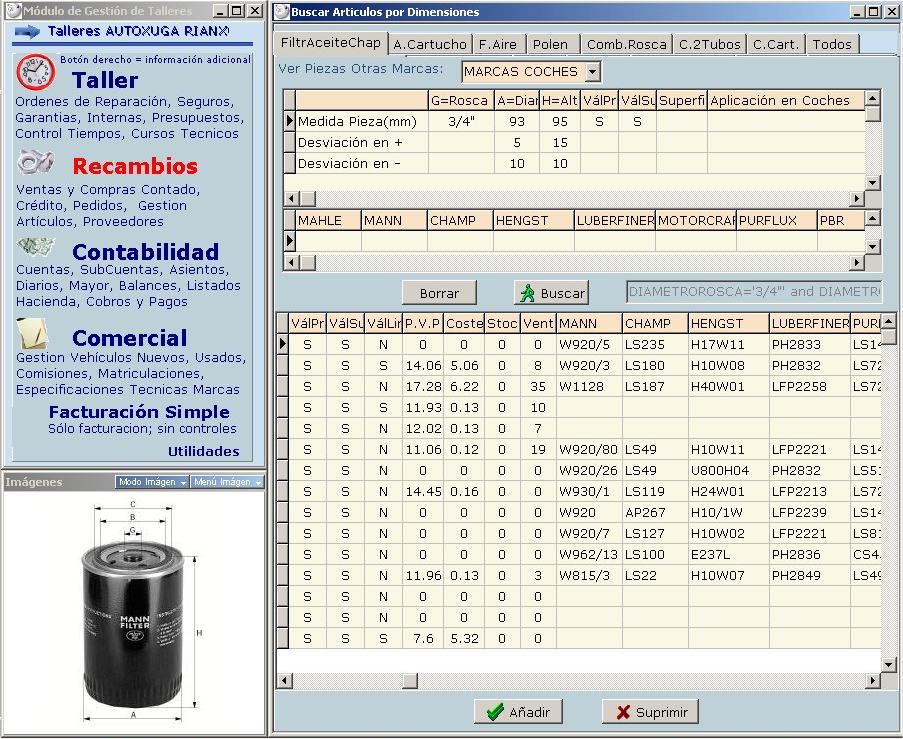Switch to the Todos tab
The height and width of the screenshot is (739, 903).
(x=832, y=44)
